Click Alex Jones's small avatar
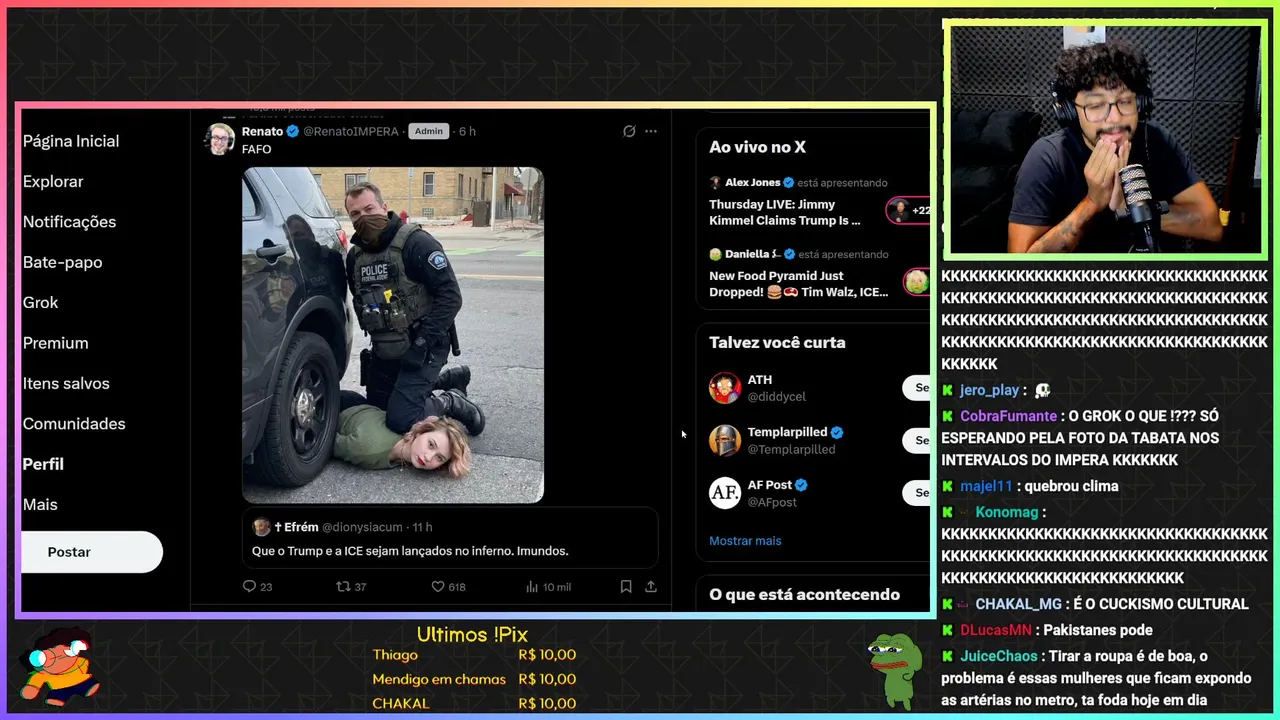Screen dimensions: 1280x720 tap(715, 183)
